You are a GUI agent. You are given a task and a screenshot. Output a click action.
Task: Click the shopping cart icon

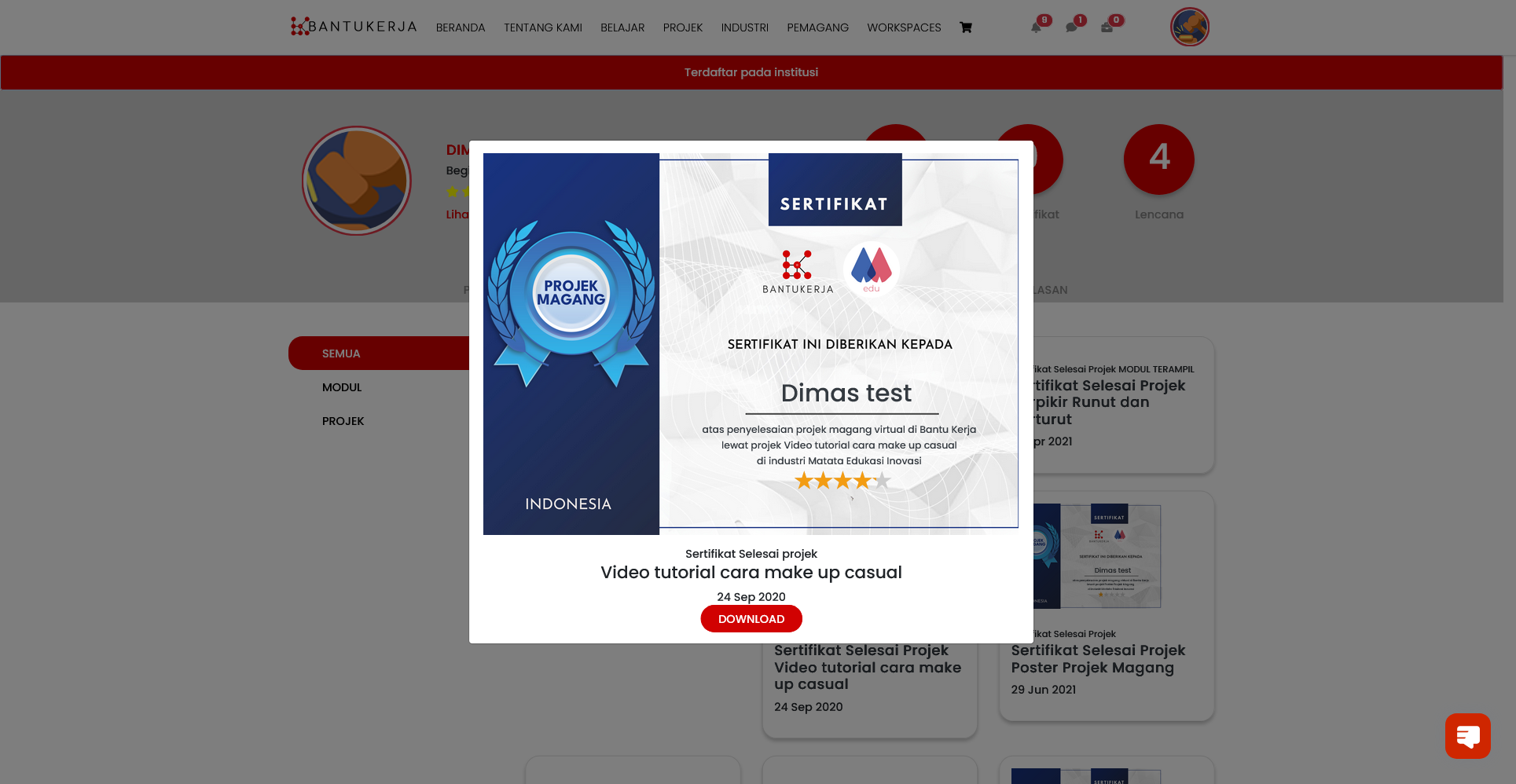click(x=965, y=27)
